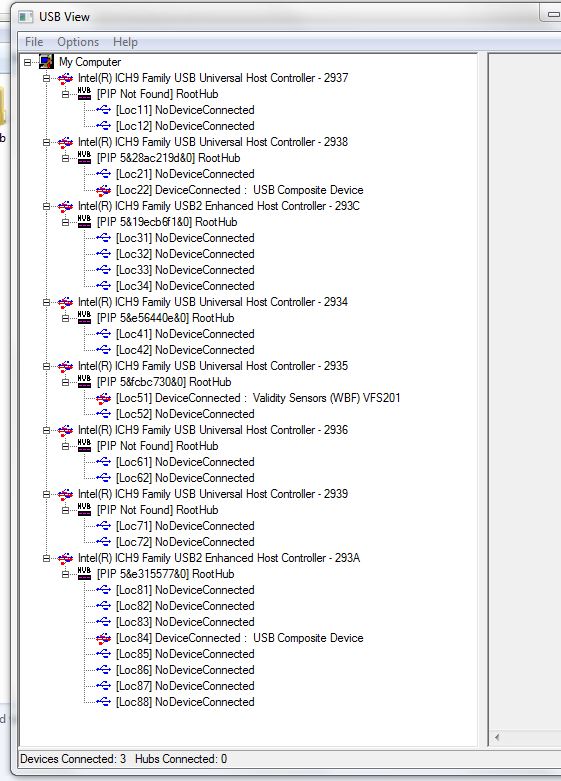Click Hubs Connected: 0 in status bar

181,759
